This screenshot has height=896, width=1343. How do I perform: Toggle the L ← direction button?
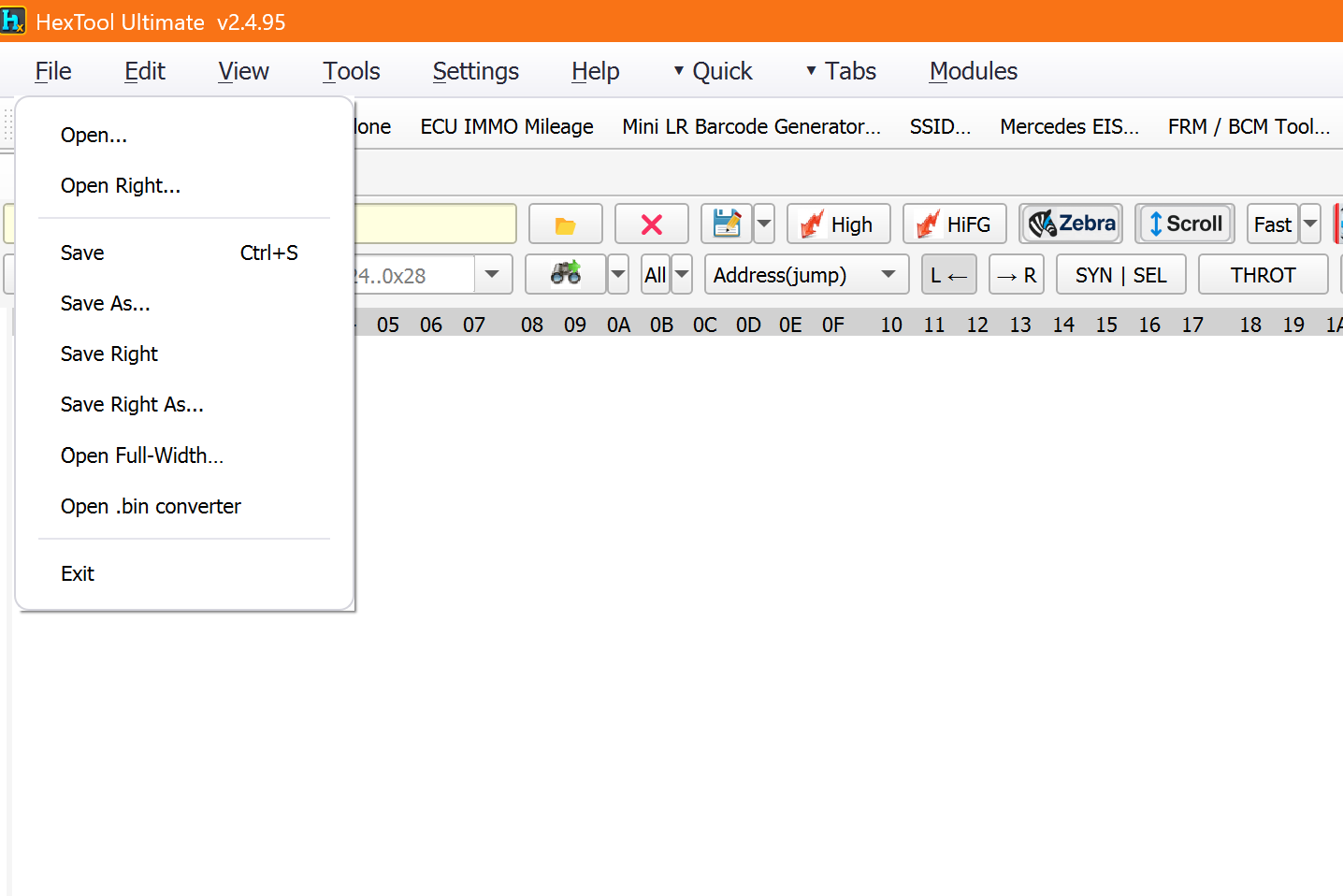(949, 275)
